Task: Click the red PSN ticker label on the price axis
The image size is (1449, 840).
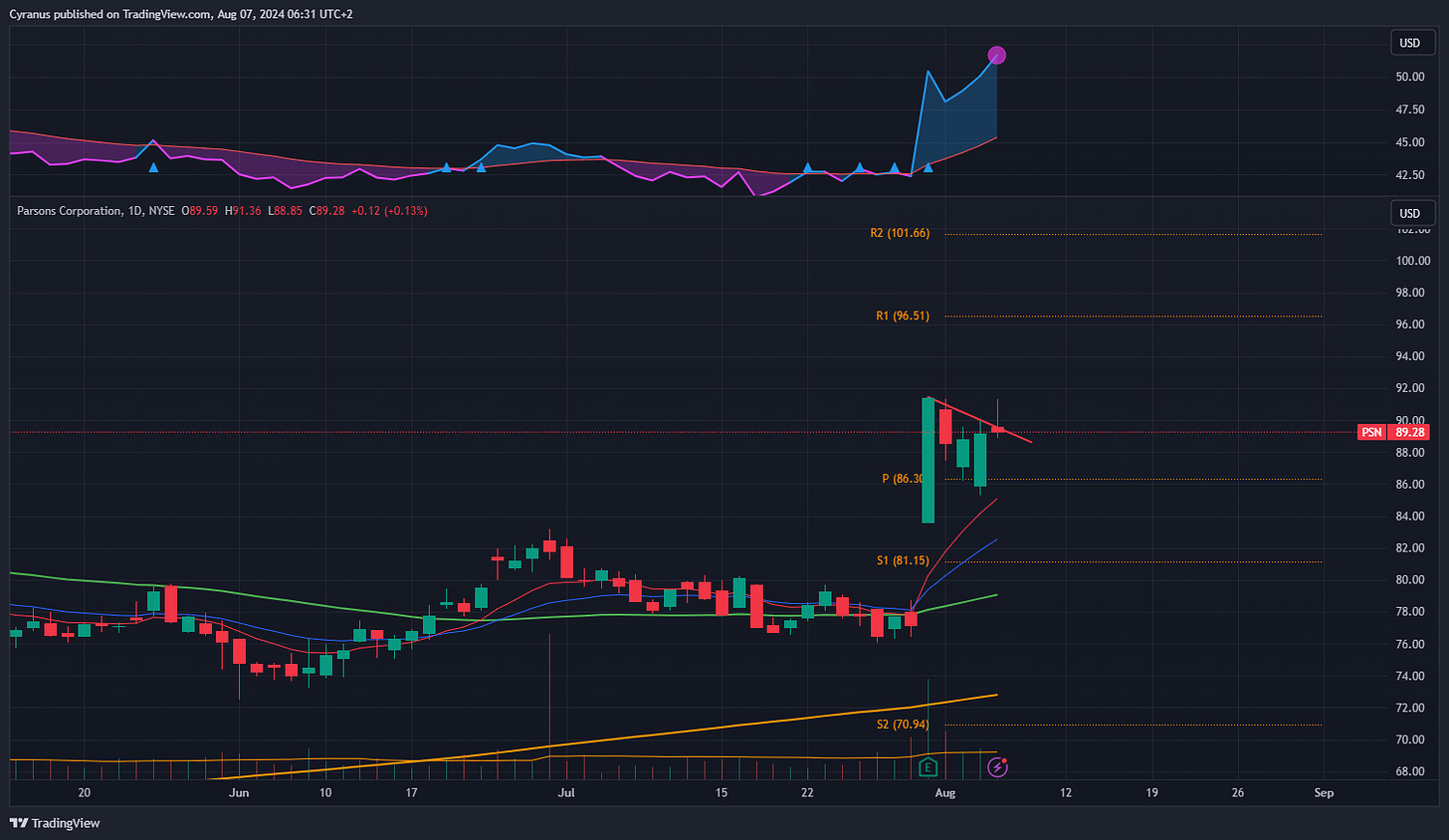Action: click(1372, 432)
